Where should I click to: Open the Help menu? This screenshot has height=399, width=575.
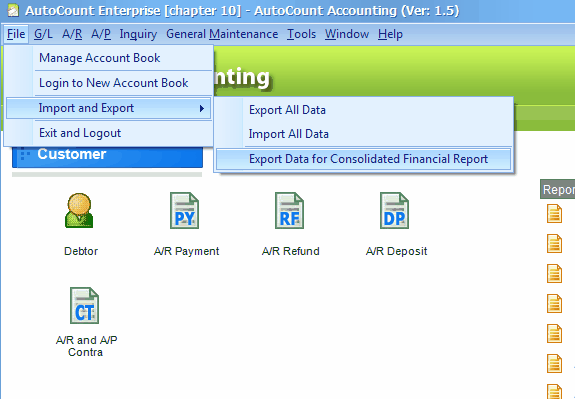391,34
